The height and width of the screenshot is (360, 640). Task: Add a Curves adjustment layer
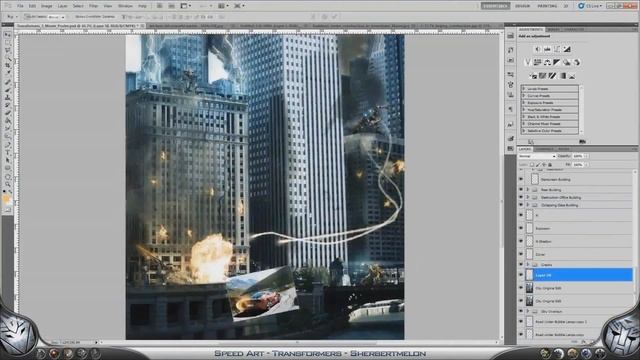pyautogui.click(x=557, y=49)
